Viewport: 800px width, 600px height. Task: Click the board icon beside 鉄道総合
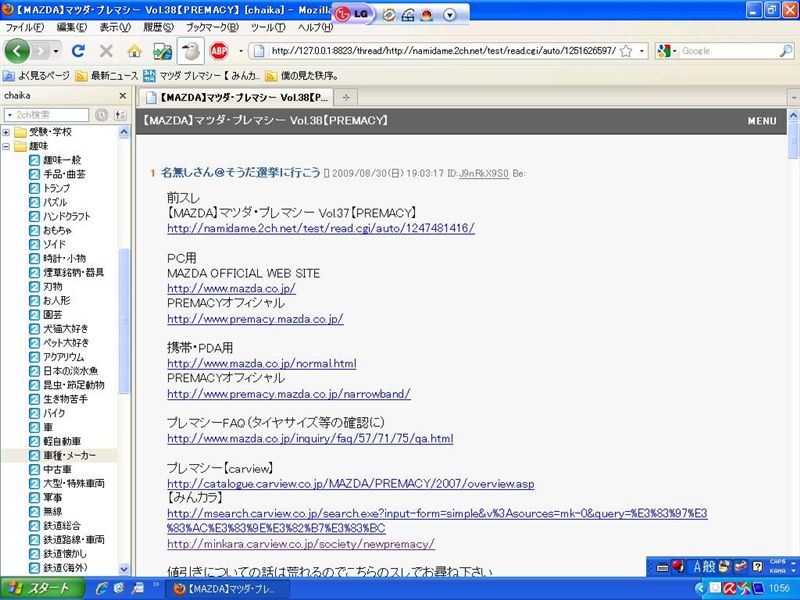tap(34, 526)
